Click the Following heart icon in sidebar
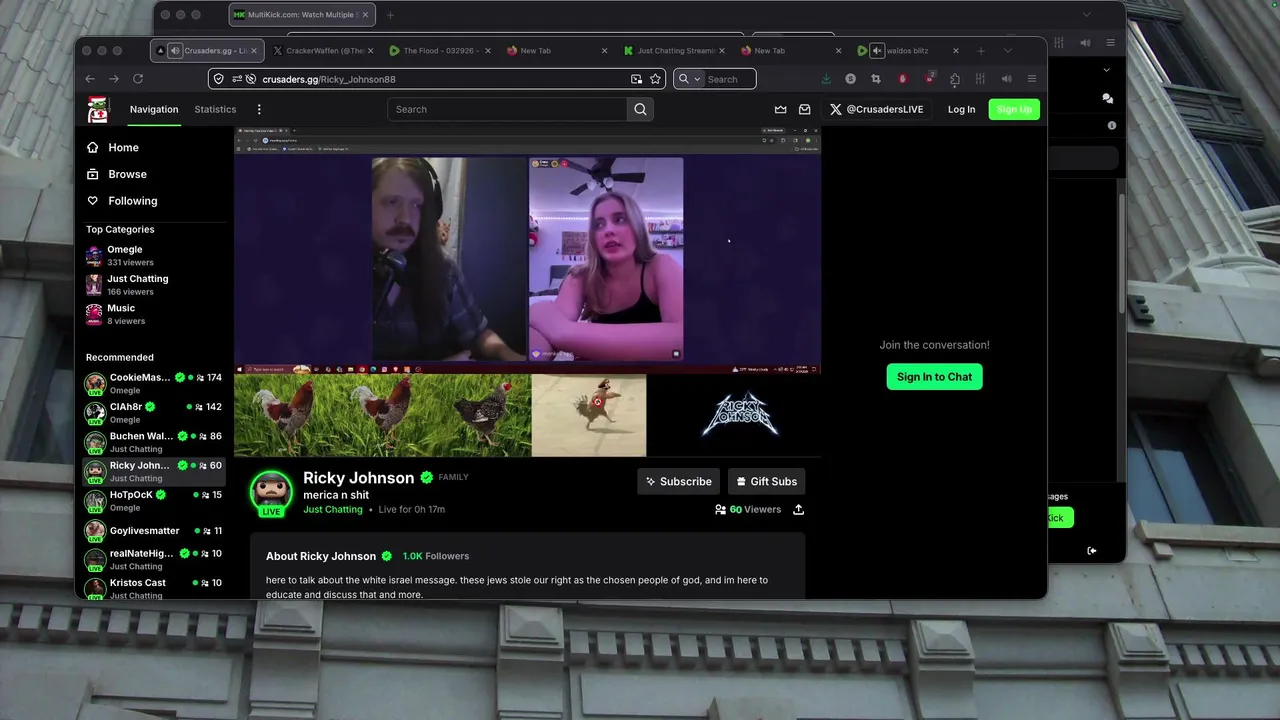 93,201
